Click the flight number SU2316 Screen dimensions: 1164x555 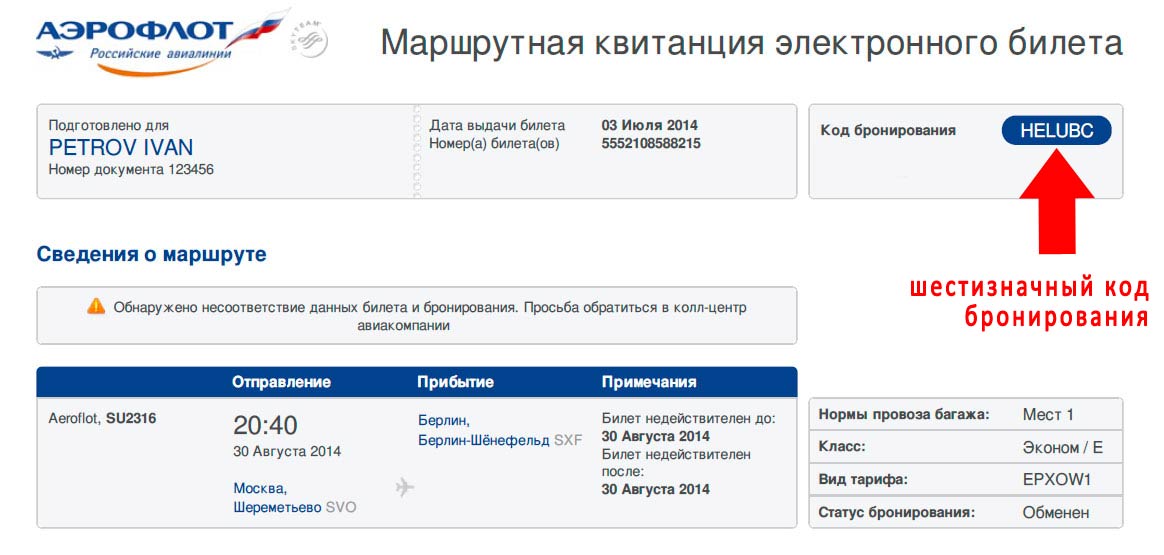click(x=131, y=418)
